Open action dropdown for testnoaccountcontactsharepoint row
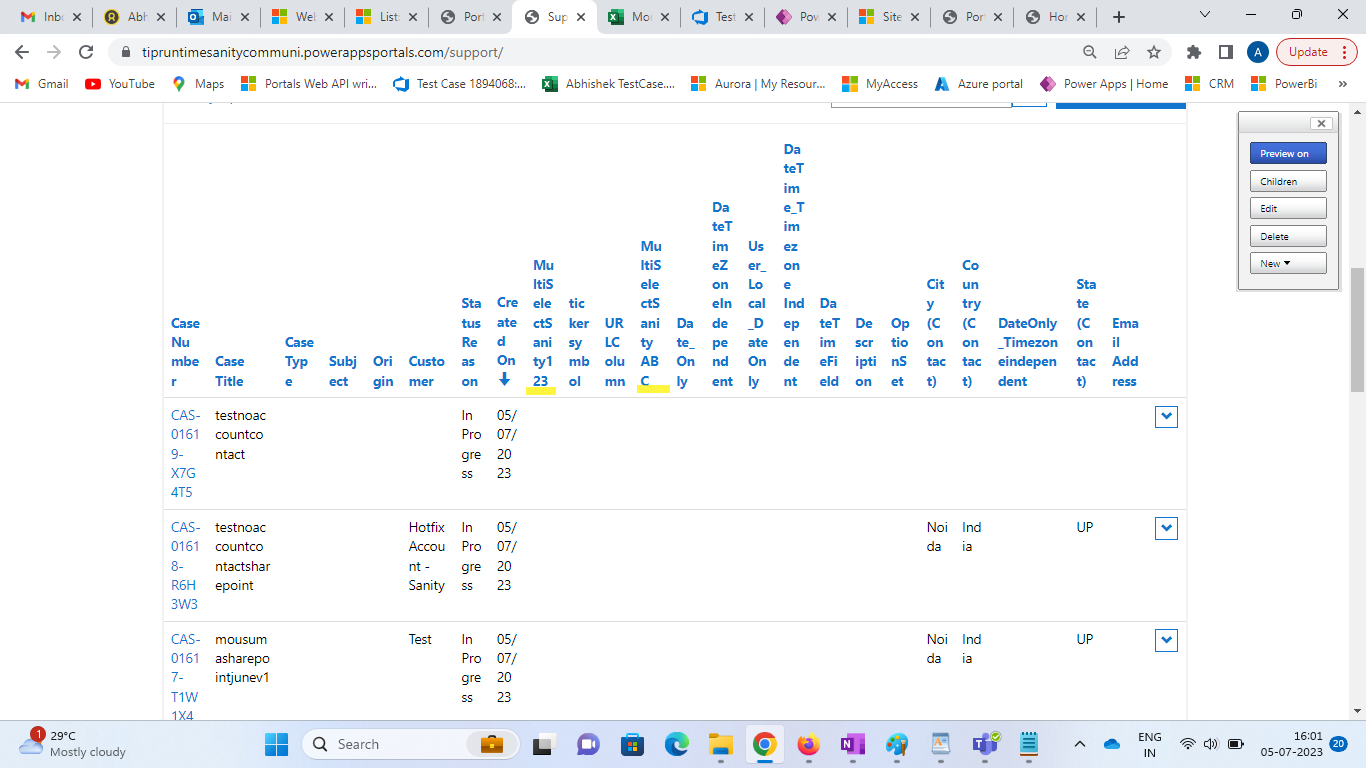The height and width of the screenshot is (768, 1366). pyautogui.click(x=1166, y=528)
